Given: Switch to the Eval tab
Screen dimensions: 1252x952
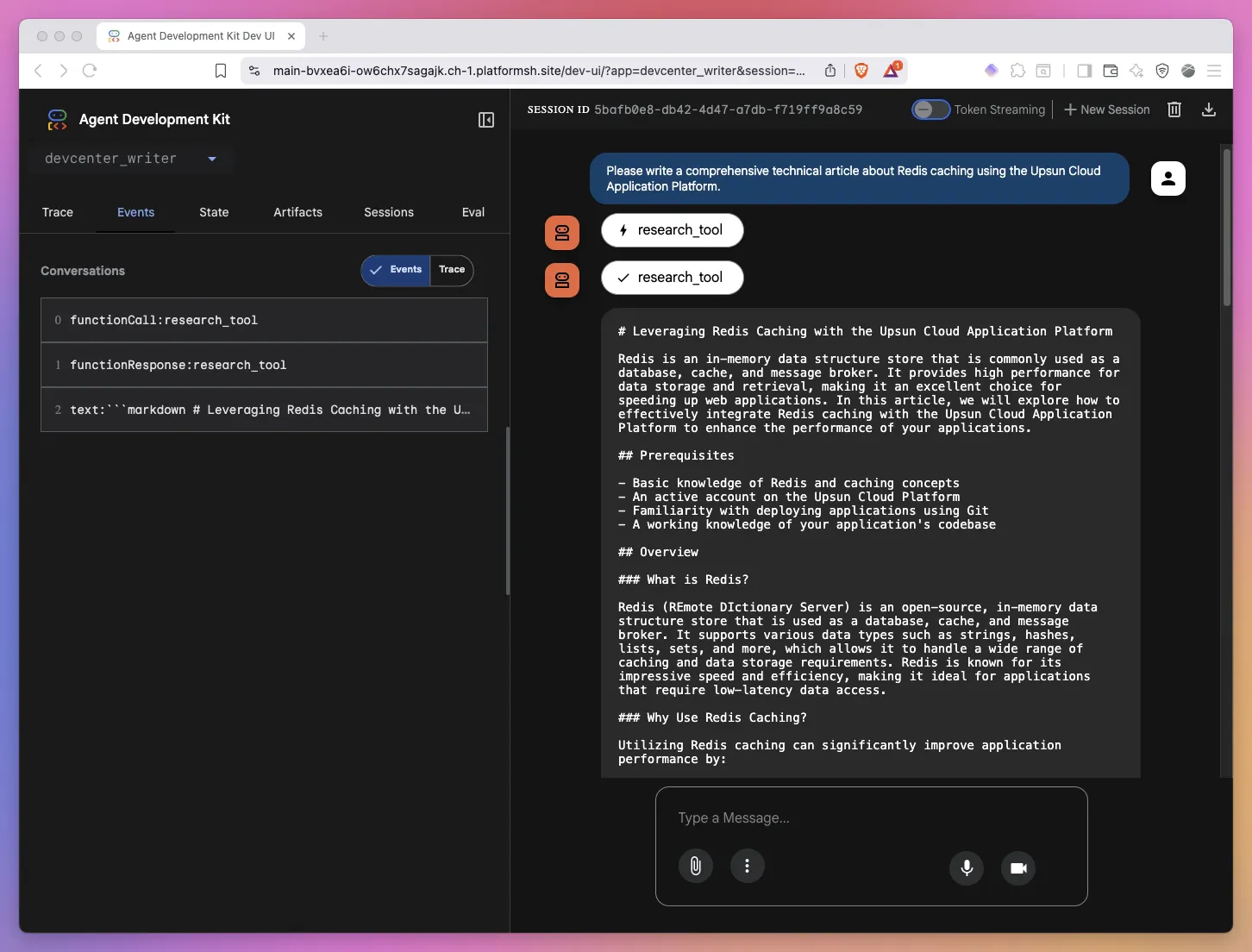Looking at the screenshot, I should click(473, 212).
